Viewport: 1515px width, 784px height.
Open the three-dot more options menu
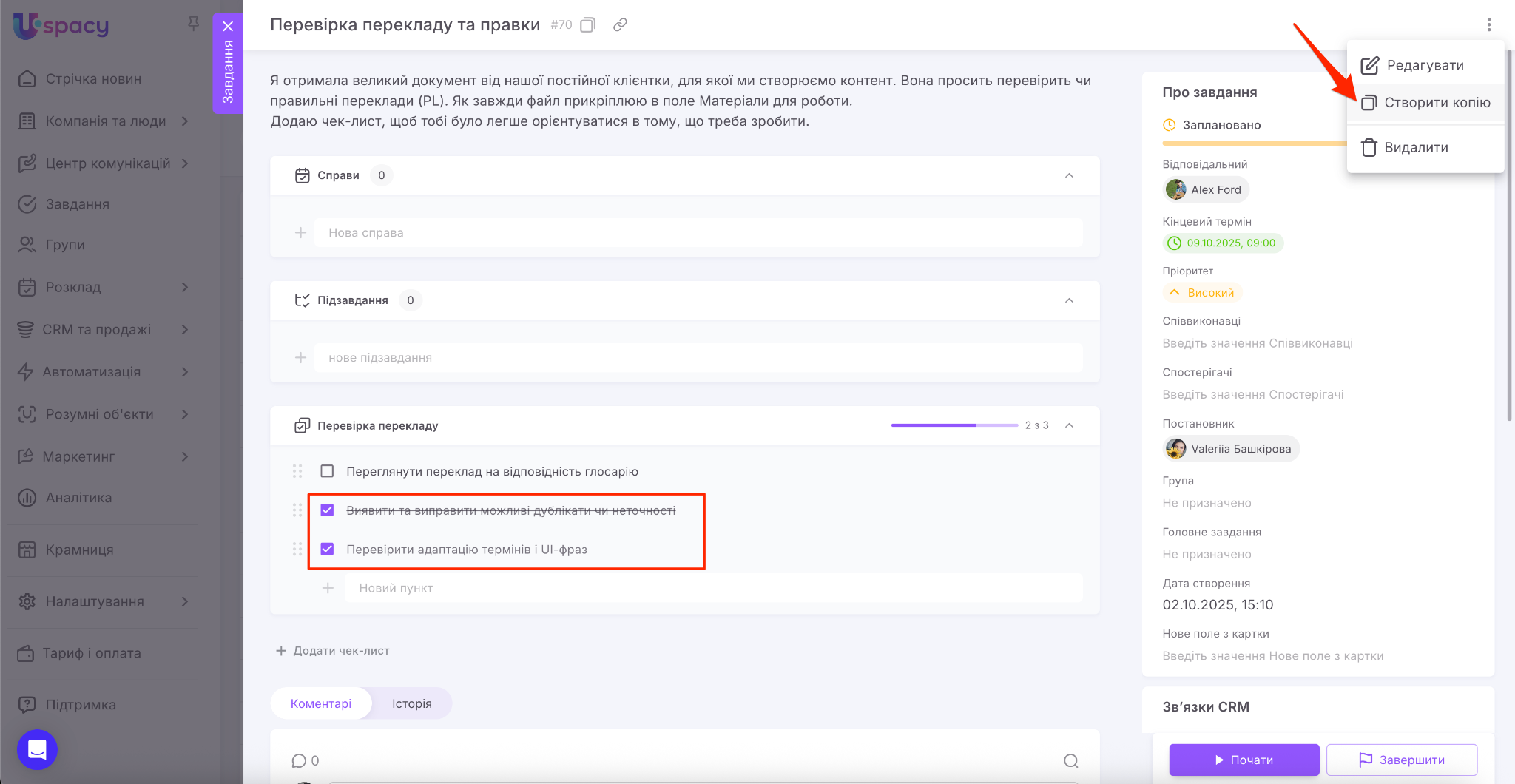pyautogui.click(x=1488, y=25)
